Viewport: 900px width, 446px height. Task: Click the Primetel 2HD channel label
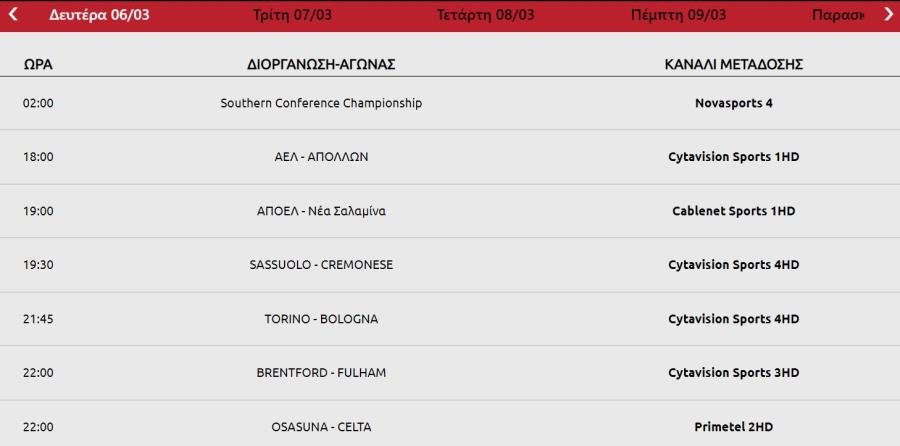[734, 428]
